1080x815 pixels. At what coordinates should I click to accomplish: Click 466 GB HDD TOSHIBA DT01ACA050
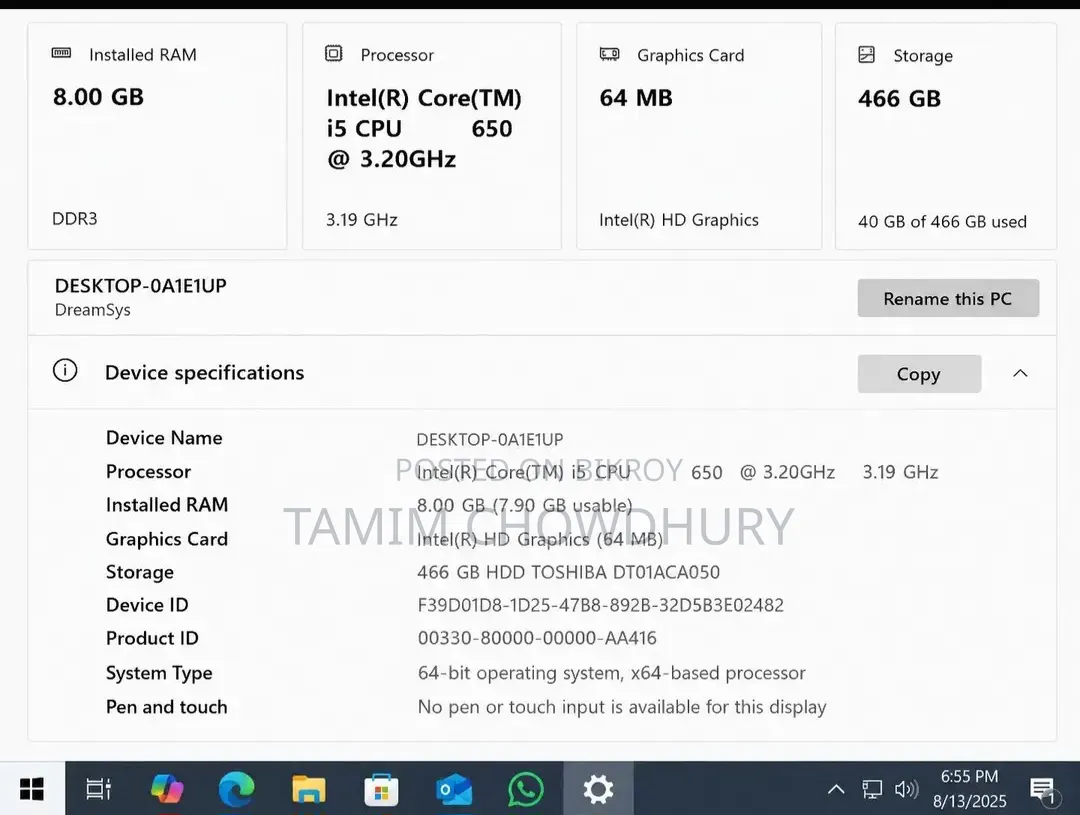coord(568,572)
